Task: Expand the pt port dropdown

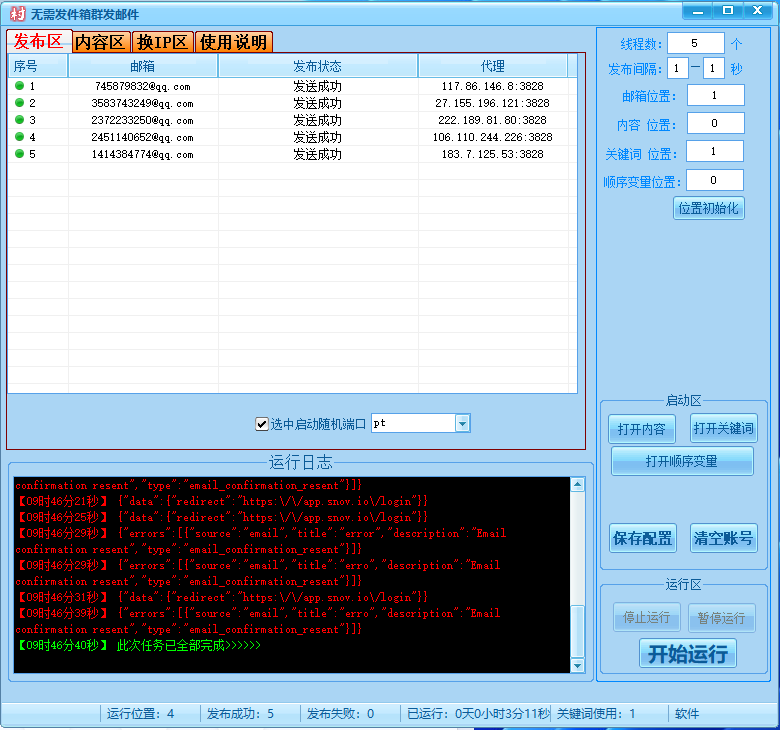Action: [462, 424]
